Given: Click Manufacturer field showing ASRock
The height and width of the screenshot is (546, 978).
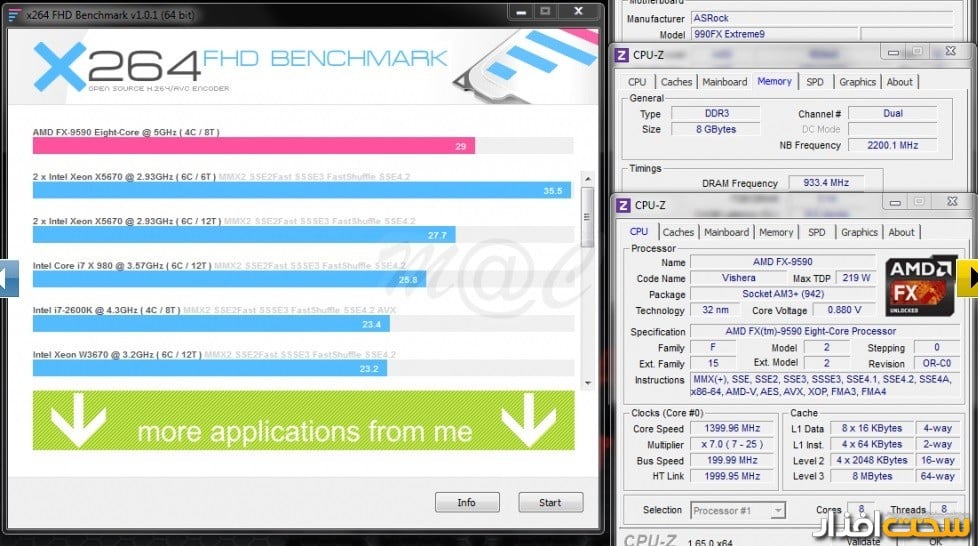Looking at the screenshot, I should [822, 18].
